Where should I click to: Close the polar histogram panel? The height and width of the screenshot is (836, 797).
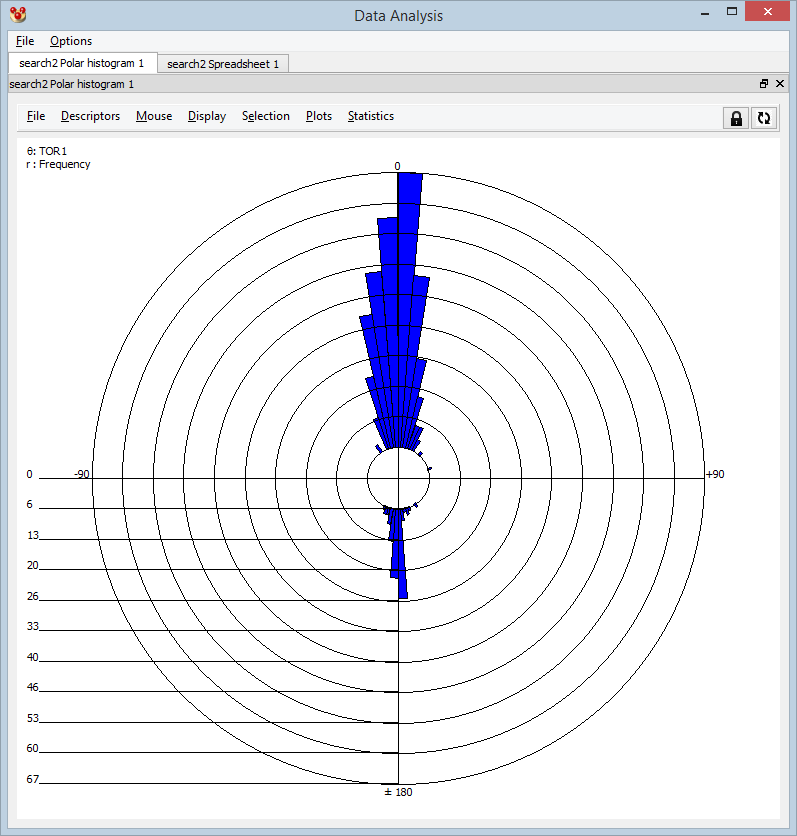click(780, 85)
